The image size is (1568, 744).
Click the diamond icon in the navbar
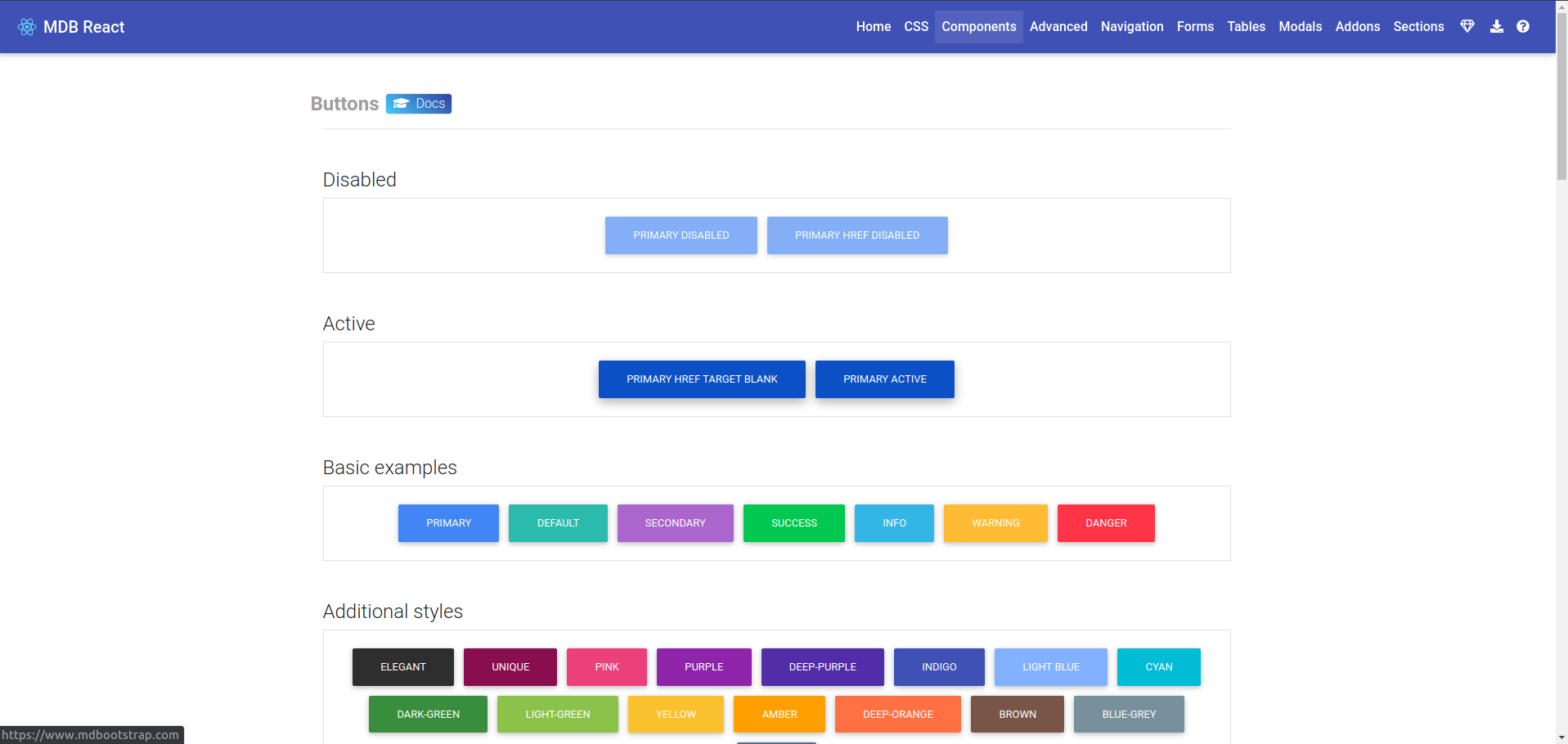(1467, 26)
